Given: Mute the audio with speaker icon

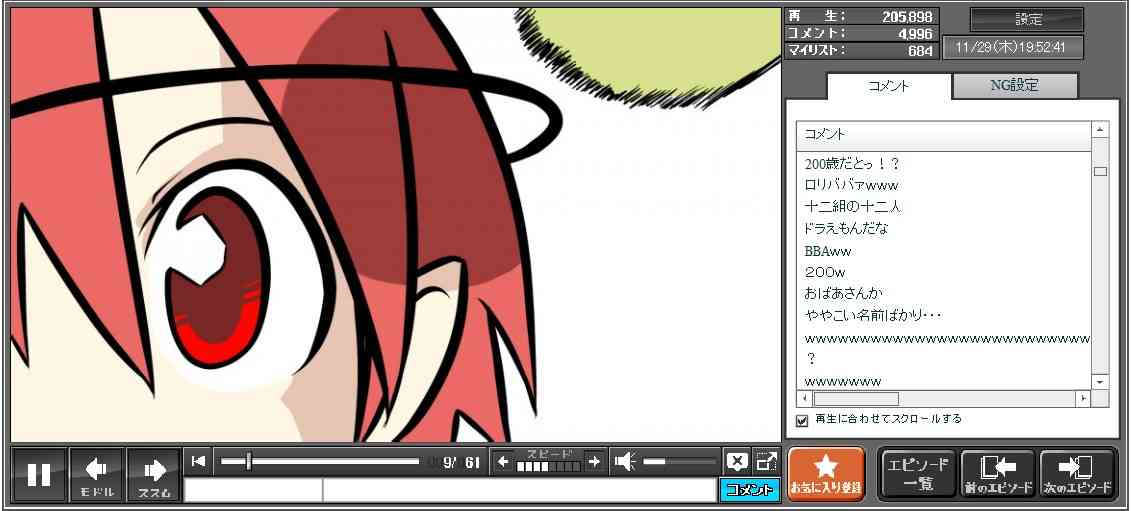Looking at the screenshot, I should point(625,461).
